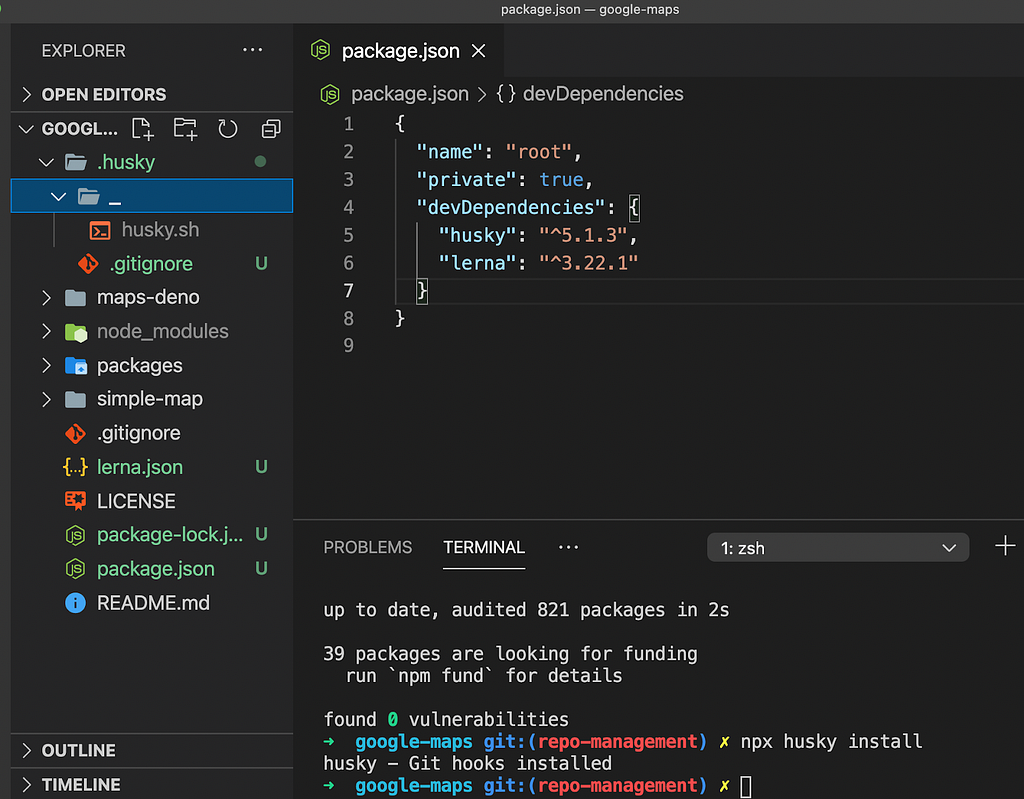Click the EXPLORER panel title

pyautogui.click(x=84, y=51)
